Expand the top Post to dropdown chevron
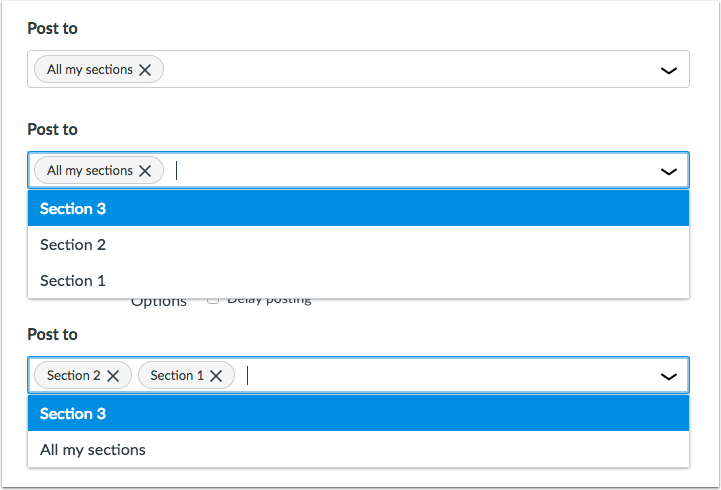Viewport: 721px width, 490px height. (x=669, y=70)
